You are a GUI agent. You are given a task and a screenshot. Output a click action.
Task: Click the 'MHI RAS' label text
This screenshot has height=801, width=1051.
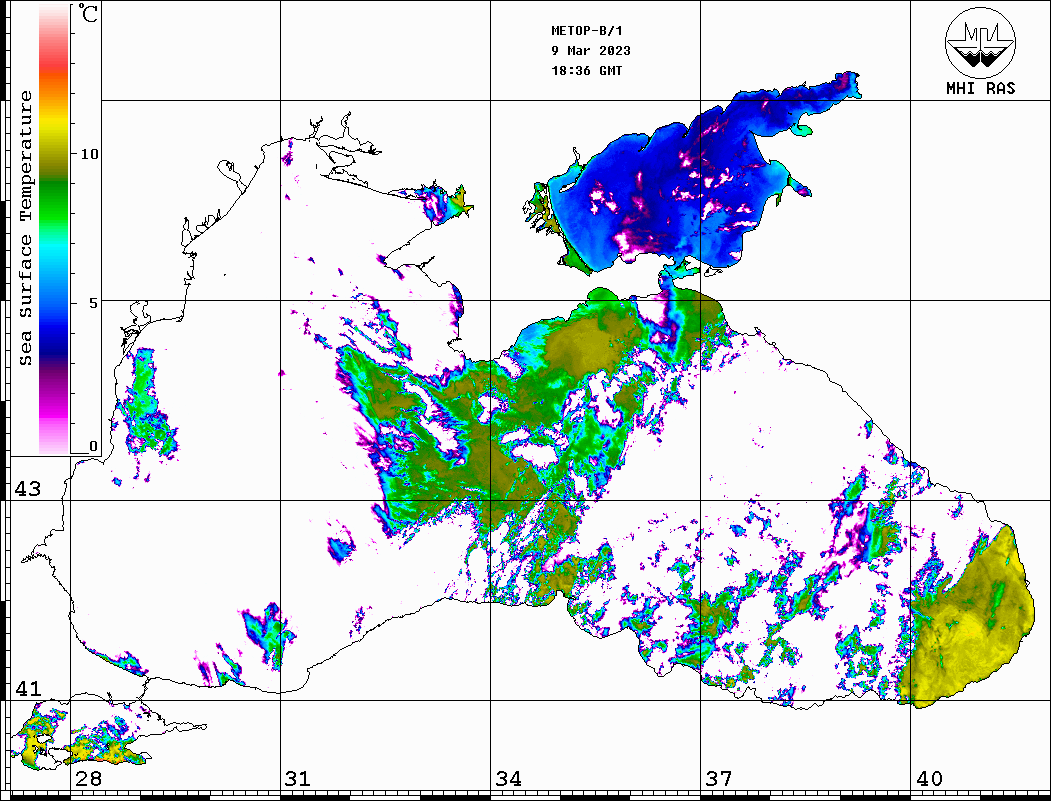[x=981, y=88]
